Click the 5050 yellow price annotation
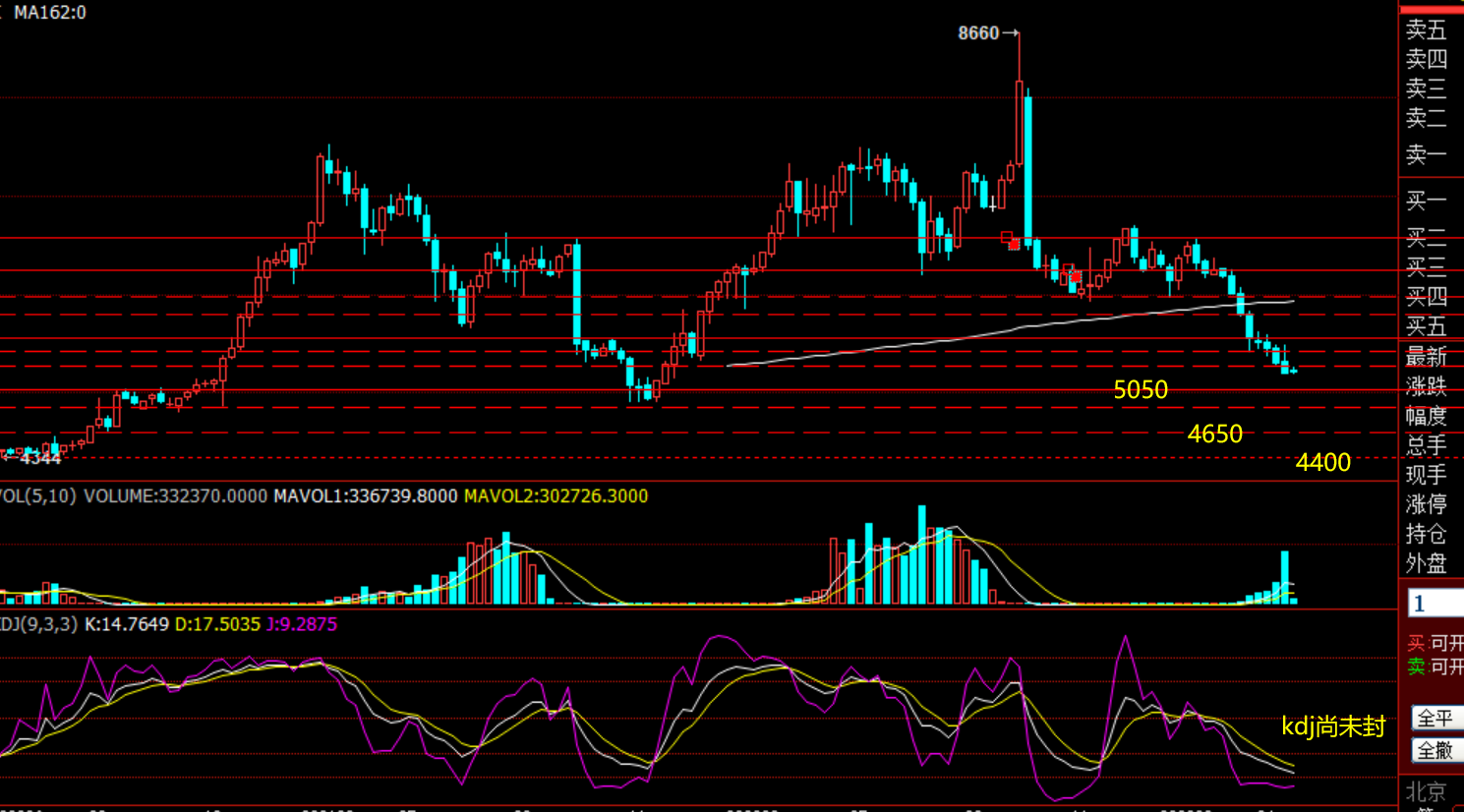The width and height of the screenshot is (1464, 812). pyautogui.click(x=1141, y=390)
